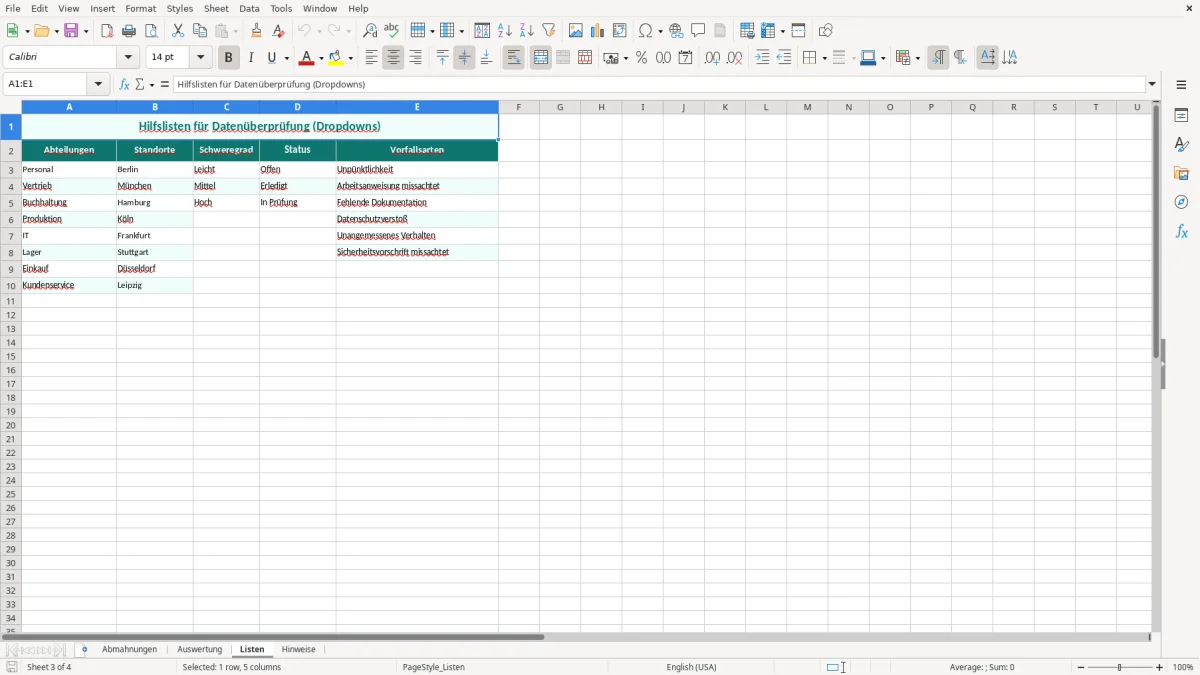Toggle Underline formatting
Viewport: 1200px width, 675px height.
pos(271,58)
